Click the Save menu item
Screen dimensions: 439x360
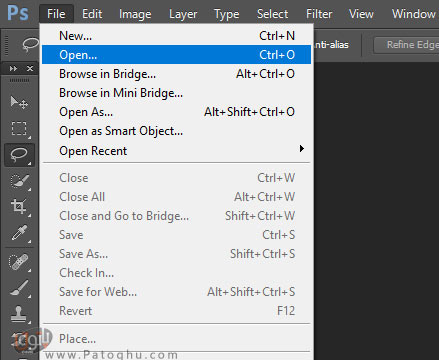click(x=176, y=235)
